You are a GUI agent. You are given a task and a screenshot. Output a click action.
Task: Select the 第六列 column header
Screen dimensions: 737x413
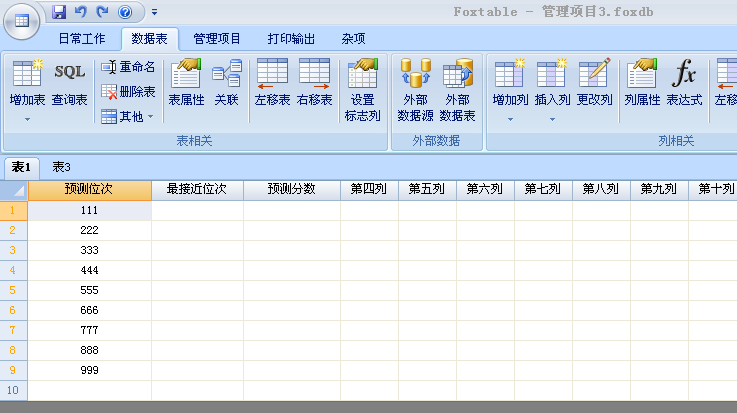click(485, 190)
